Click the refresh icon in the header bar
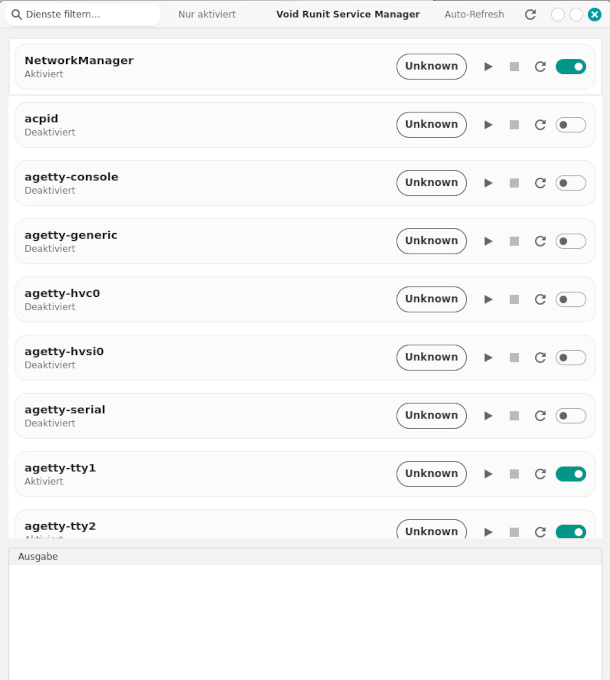Image resolution: width=610 pixels, height=680 pixels. pyautogui.click(x=530, y=15)
